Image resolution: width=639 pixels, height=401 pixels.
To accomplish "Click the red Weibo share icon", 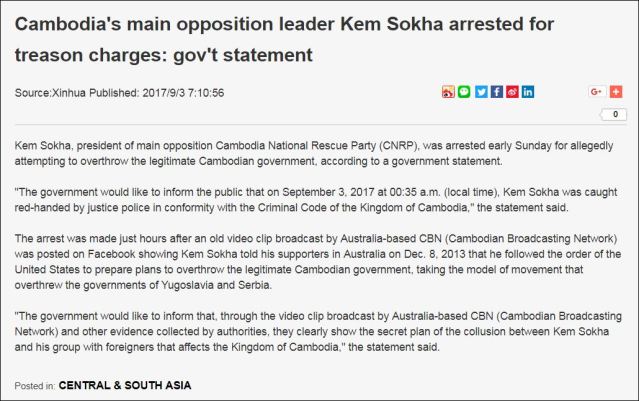I will 512,92.
